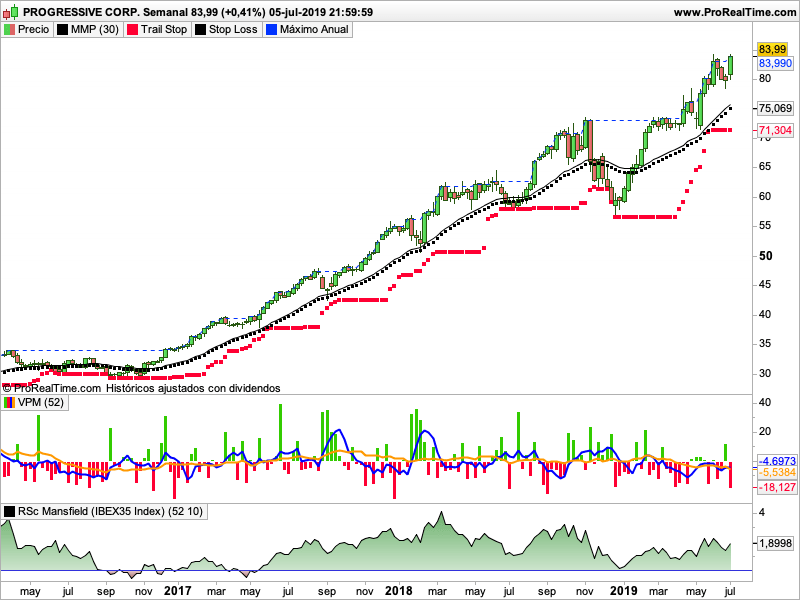This screenshot has width=800, height=600.
Task: Click the RSc Mansfield indicator icon
Action: click(x=10, y=511)
